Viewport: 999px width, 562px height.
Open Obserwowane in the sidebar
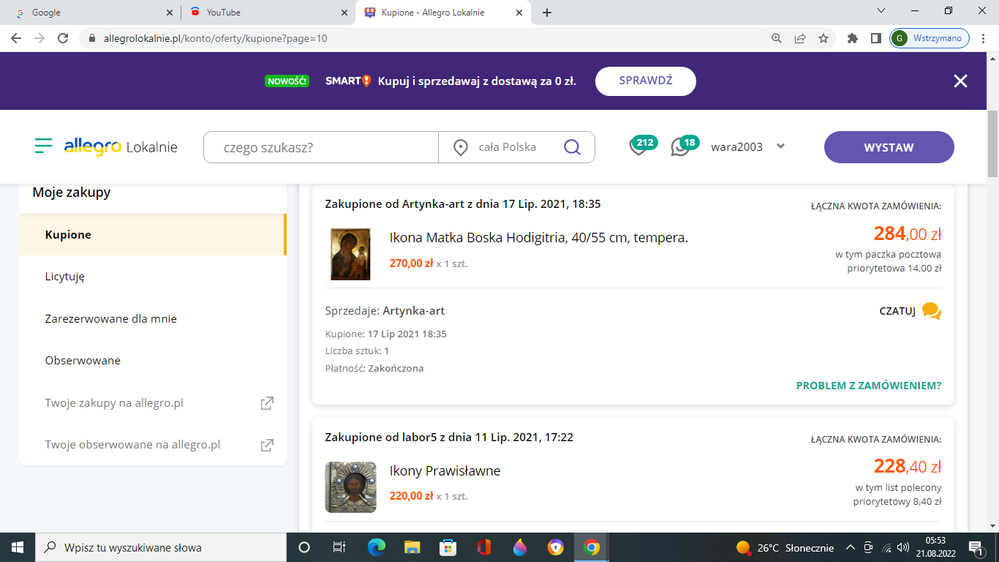[x=83, y=361]
